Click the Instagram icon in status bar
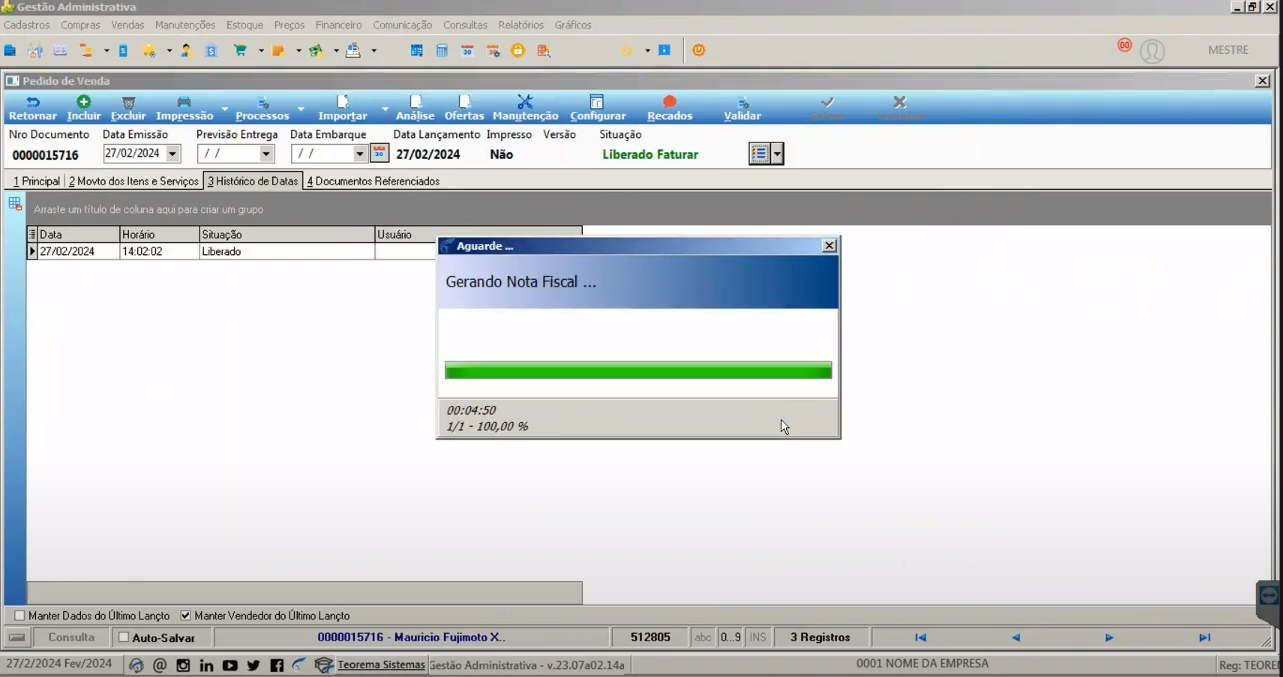 click(183, 665)
